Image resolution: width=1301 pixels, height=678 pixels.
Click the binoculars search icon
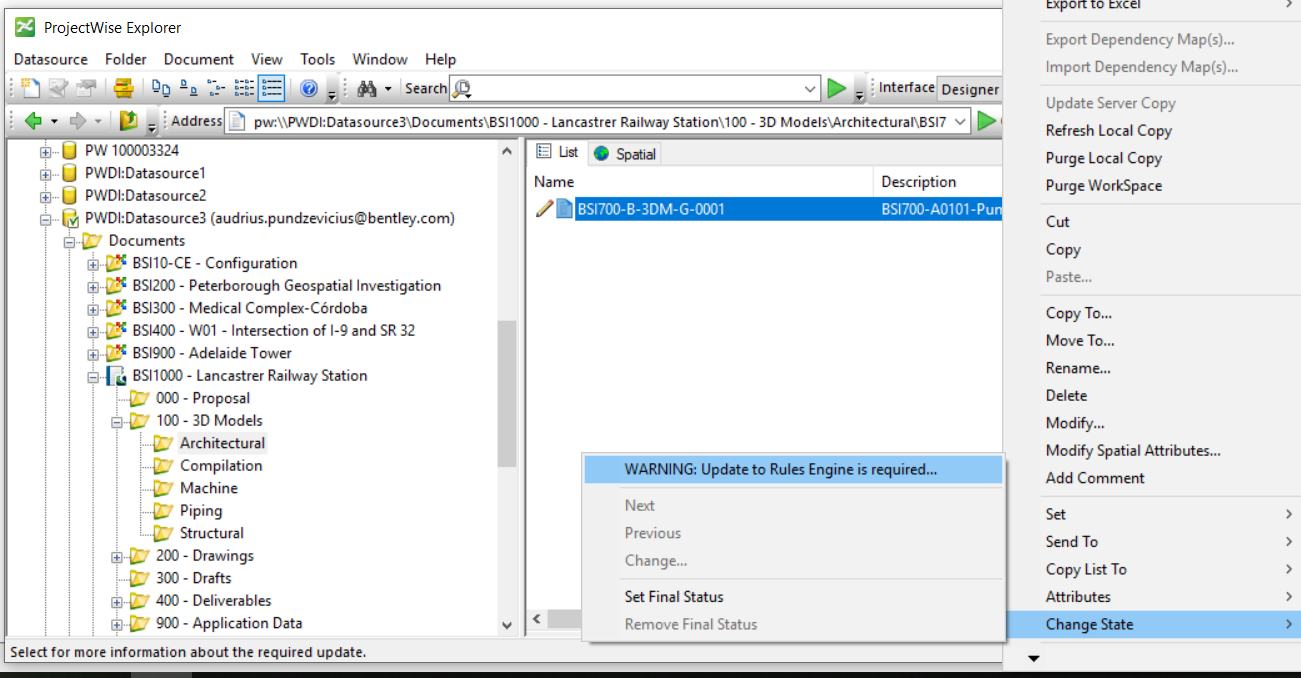click(366, 88)
